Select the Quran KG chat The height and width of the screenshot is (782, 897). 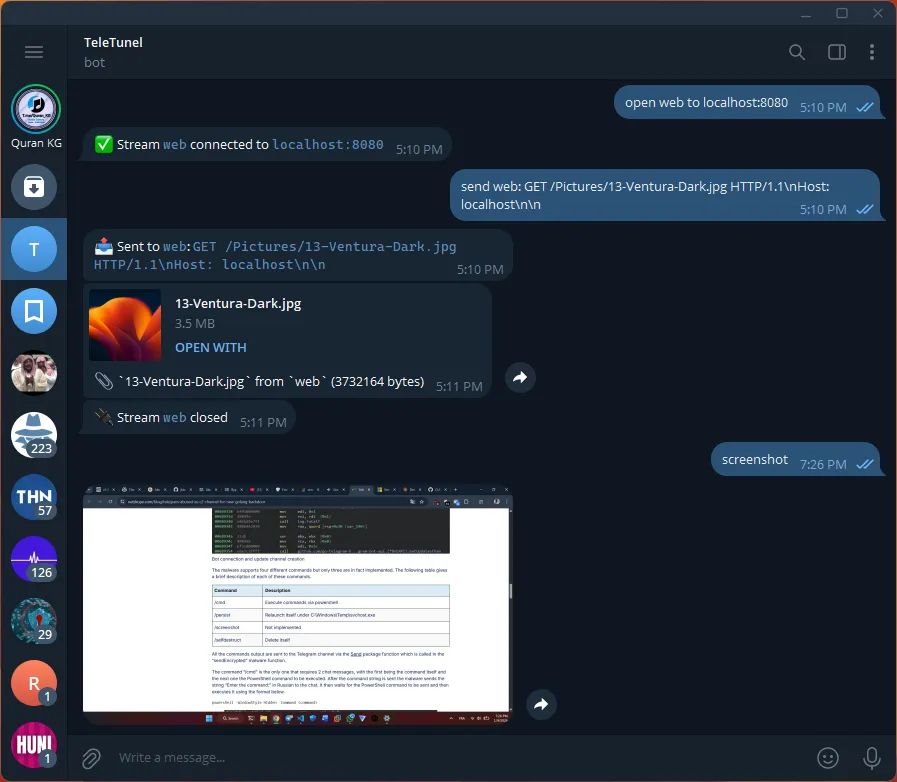pos(34,110)
